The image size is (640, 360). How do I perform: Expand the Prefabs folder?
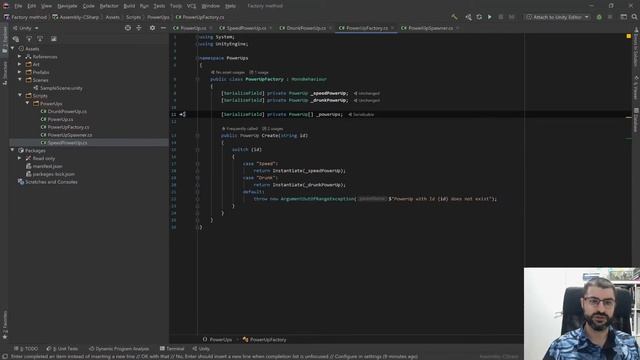pyautogui.click(x=20, y=72)
